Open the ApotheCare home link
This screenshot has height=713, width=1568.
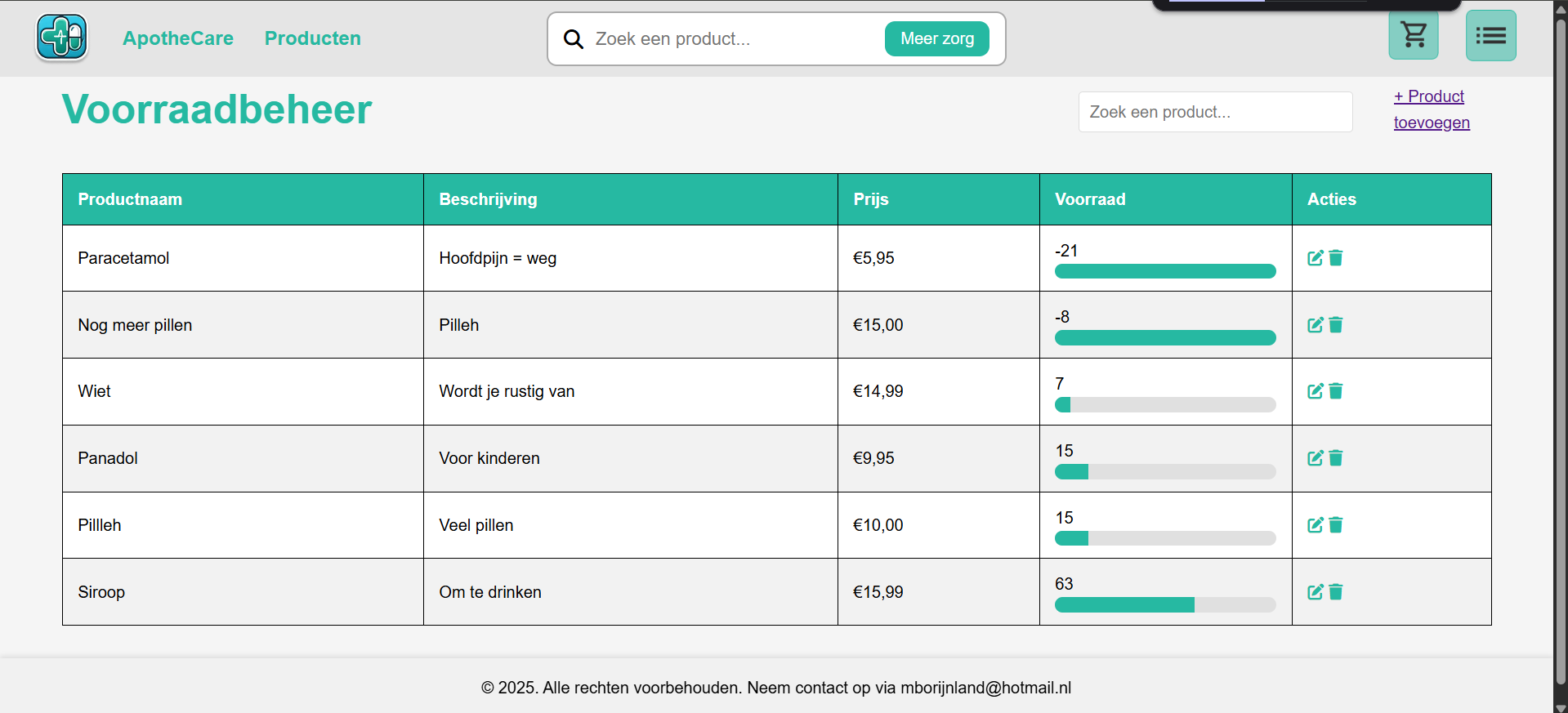click(177, 38)
